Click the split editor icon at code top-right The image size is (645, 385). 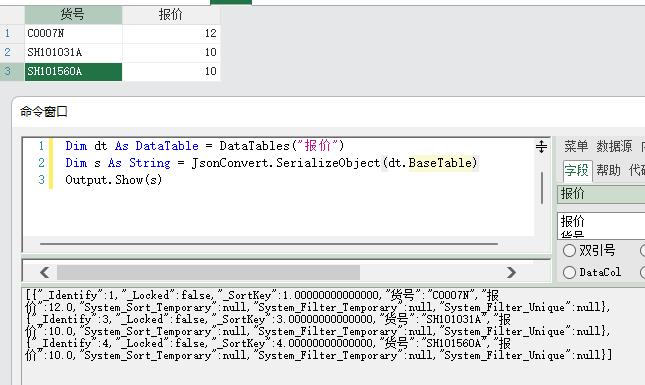pyautogui.click(x=541, y=146)
